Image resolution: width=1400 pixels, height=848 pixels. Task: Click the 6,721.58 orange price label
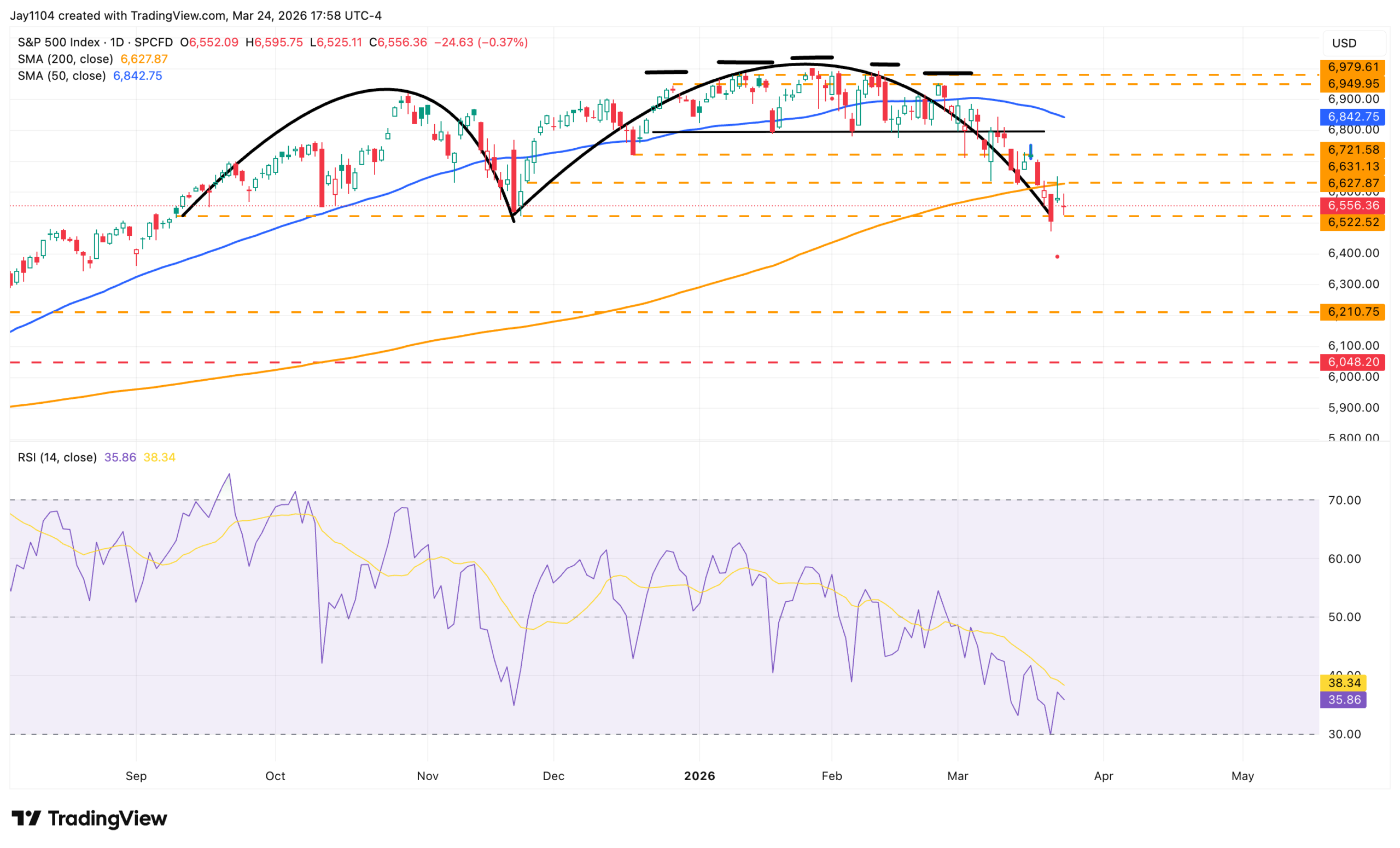click(x=1353, y=150)
